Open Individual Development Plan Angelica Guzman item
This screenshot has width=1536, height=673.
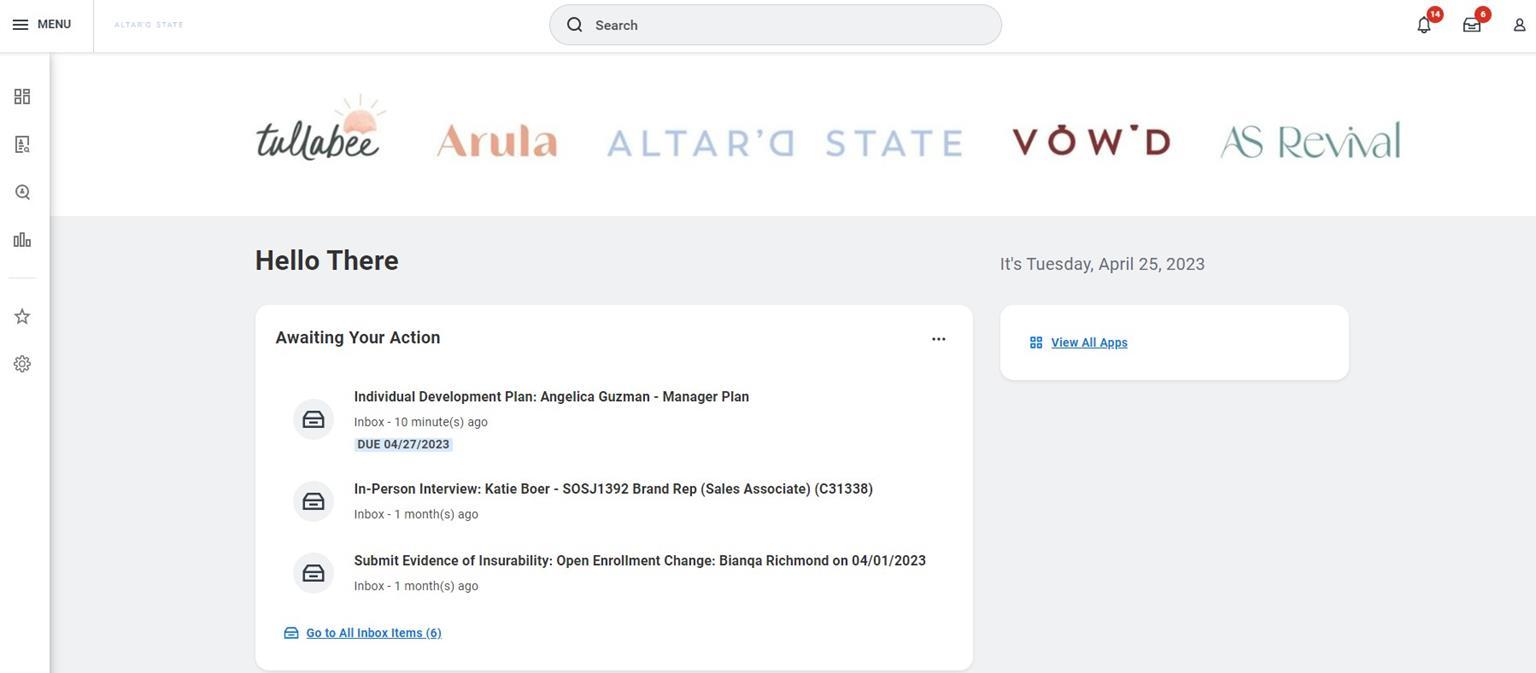click(x=551, y=397)
